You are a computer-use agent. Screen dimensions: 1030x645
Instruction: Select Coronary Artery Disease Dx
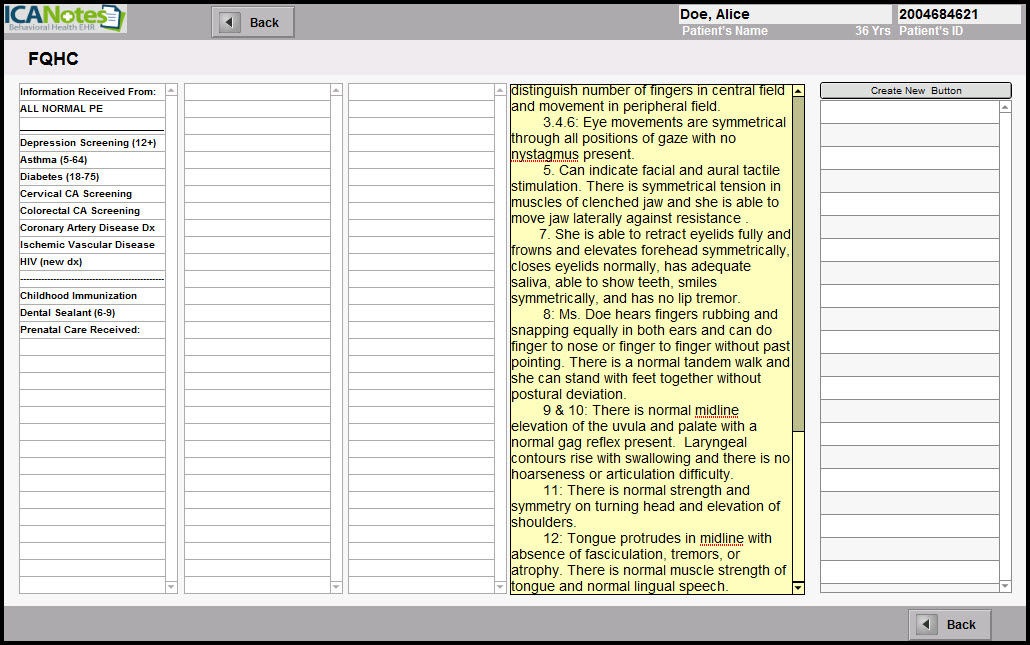point(87,228)
